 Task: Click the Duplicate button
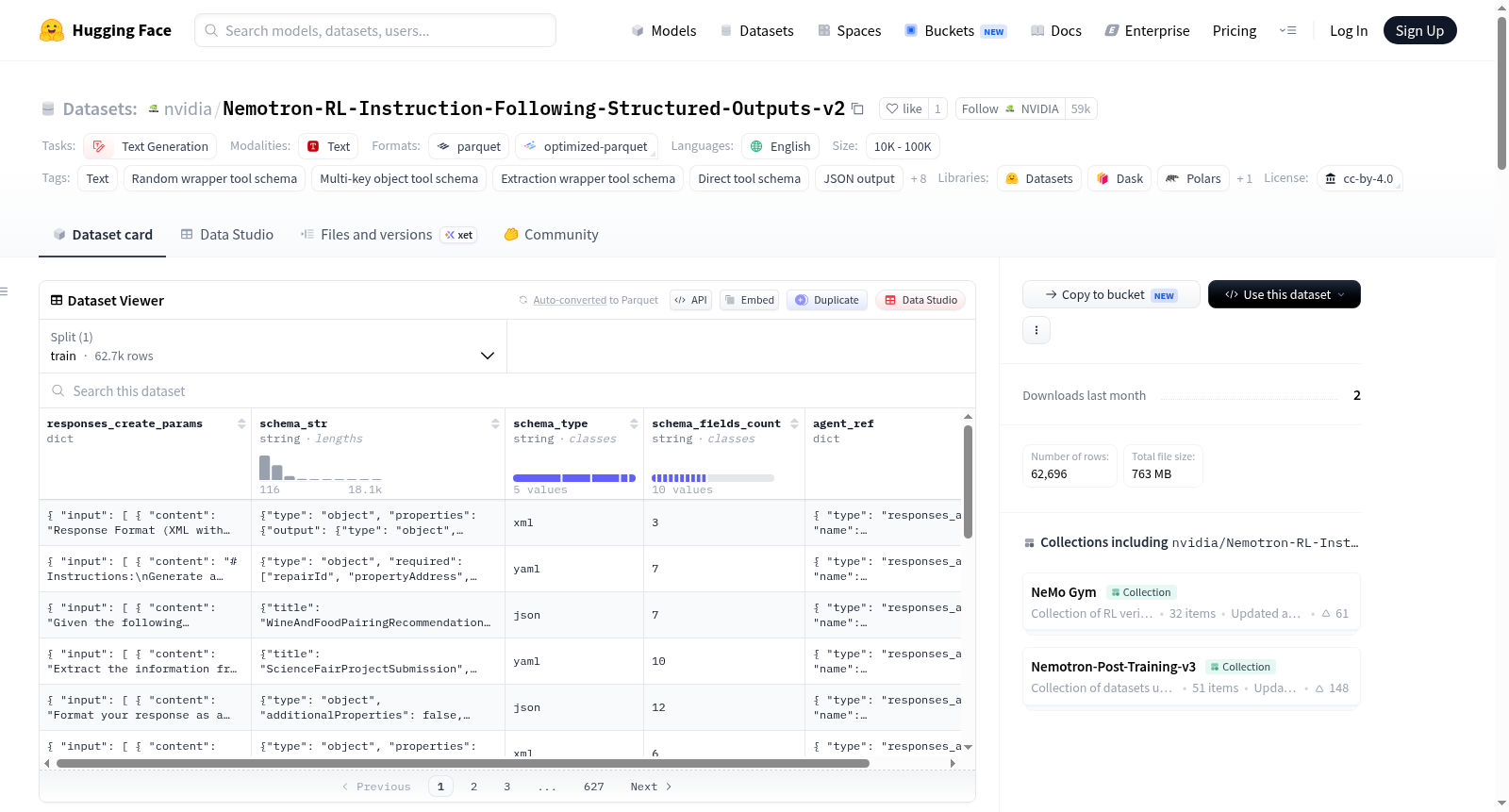pos(826,300)
